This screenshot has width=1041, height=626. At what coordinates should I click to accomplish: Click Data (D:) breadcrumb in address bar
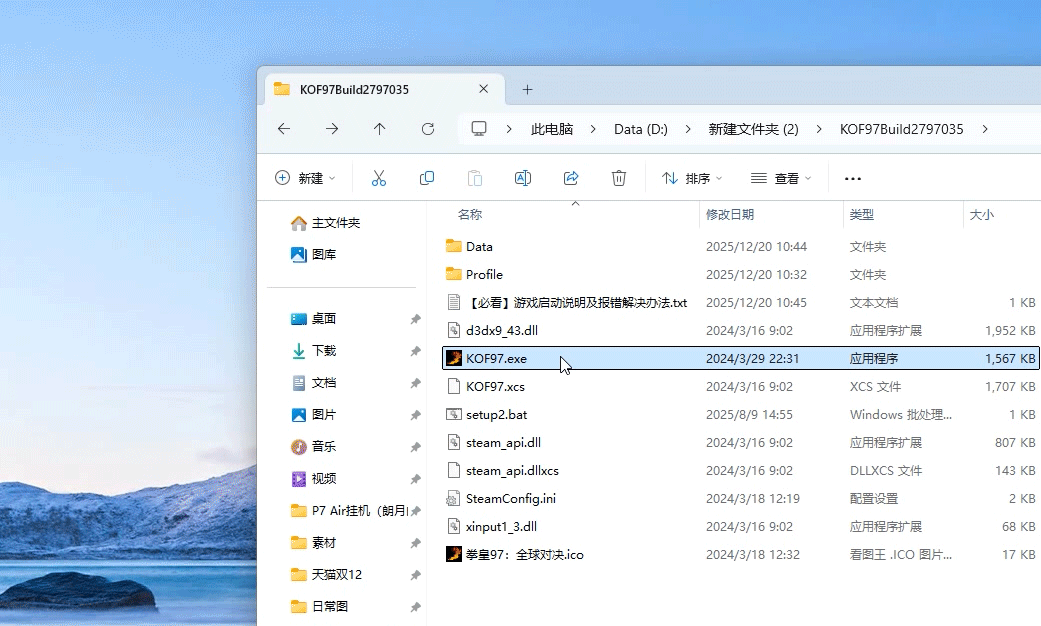641,129
